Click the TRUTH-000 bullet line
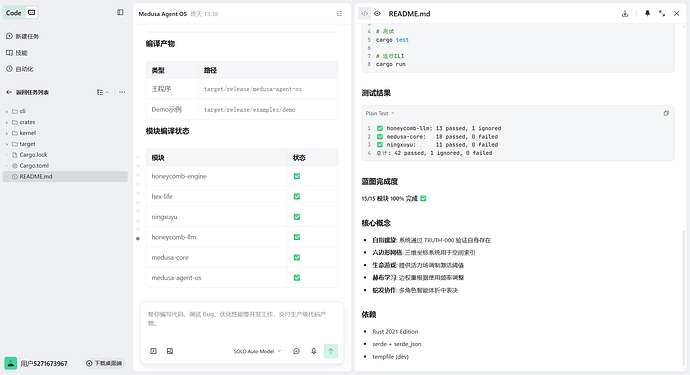The height and width of the screenshot is (375, 690). (431, 240)
